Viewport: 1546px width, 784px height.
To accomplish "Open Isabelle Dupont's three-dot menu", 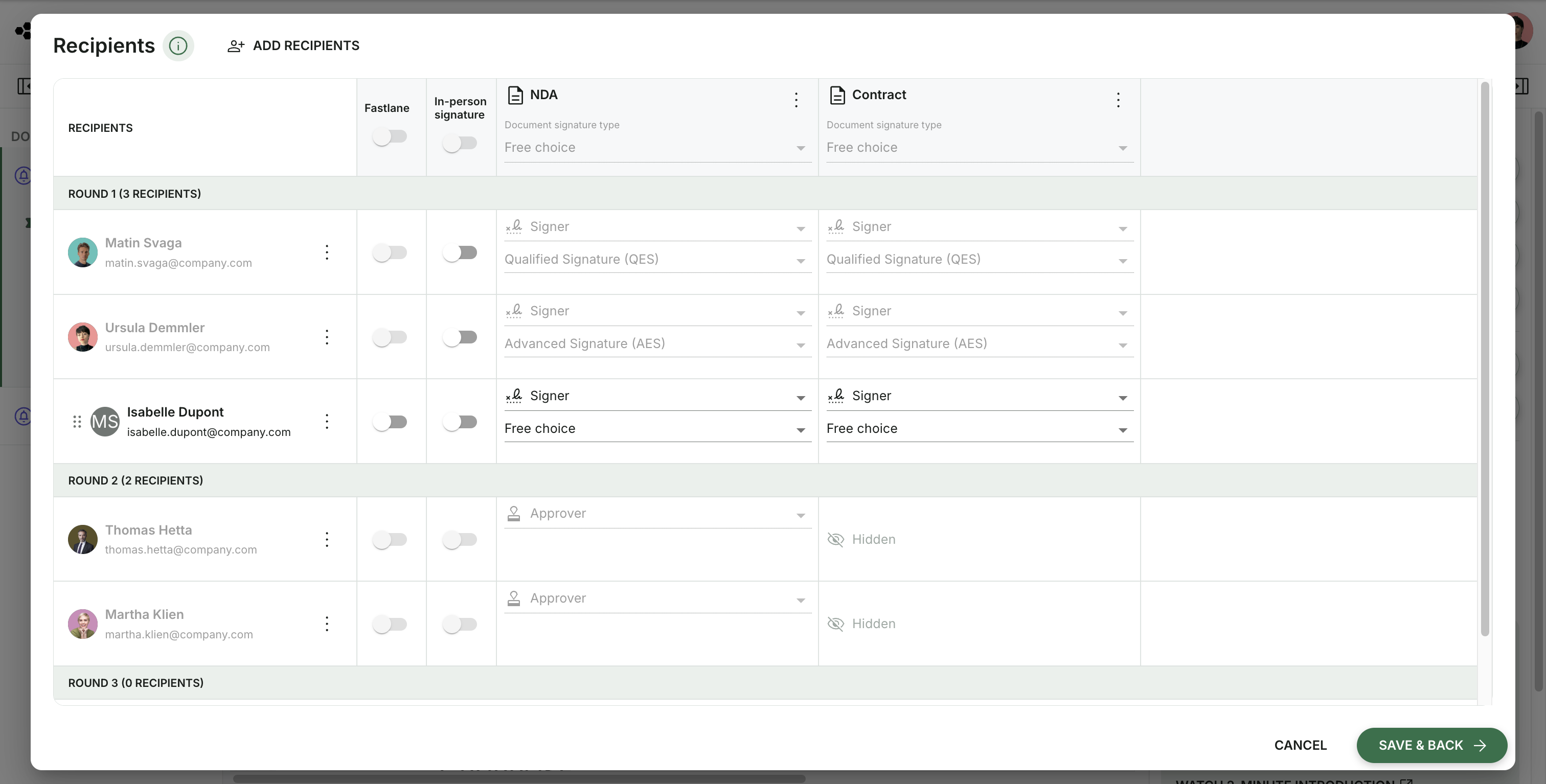I will click(x=327, y=422).
